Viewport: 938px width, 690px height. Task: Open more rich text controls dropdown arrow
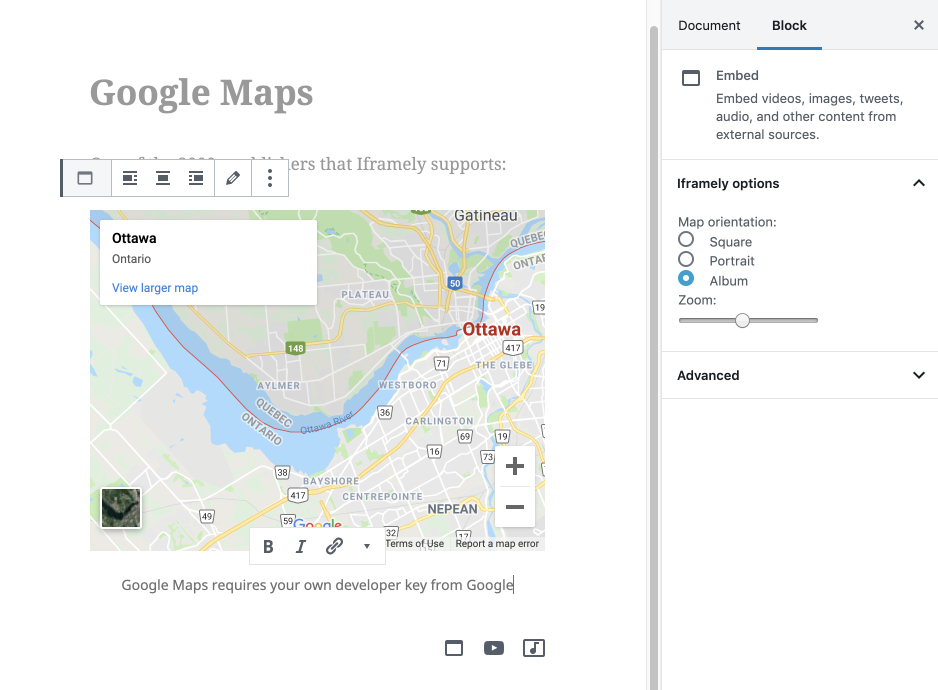coord(367,546)
